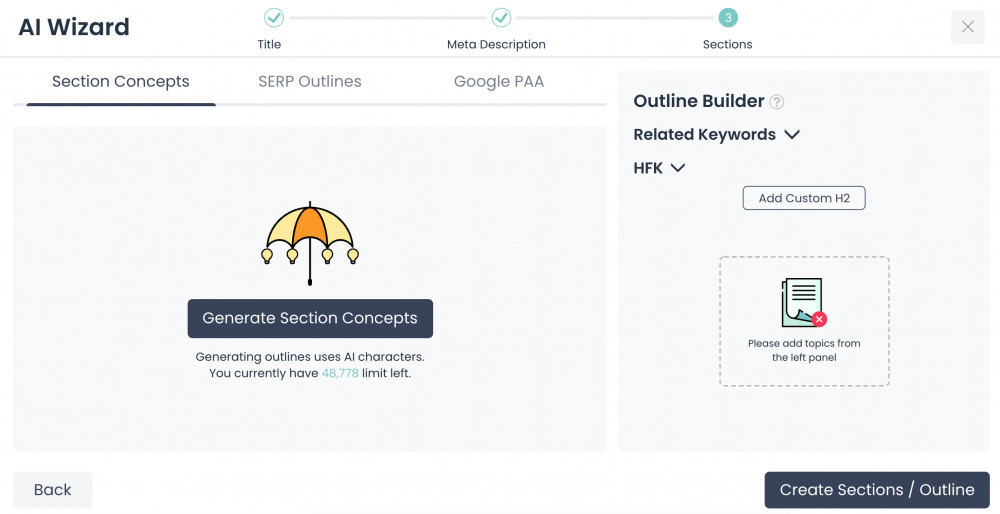
Task: Click the Add Custom H2 button
Action: coord(804,198)
